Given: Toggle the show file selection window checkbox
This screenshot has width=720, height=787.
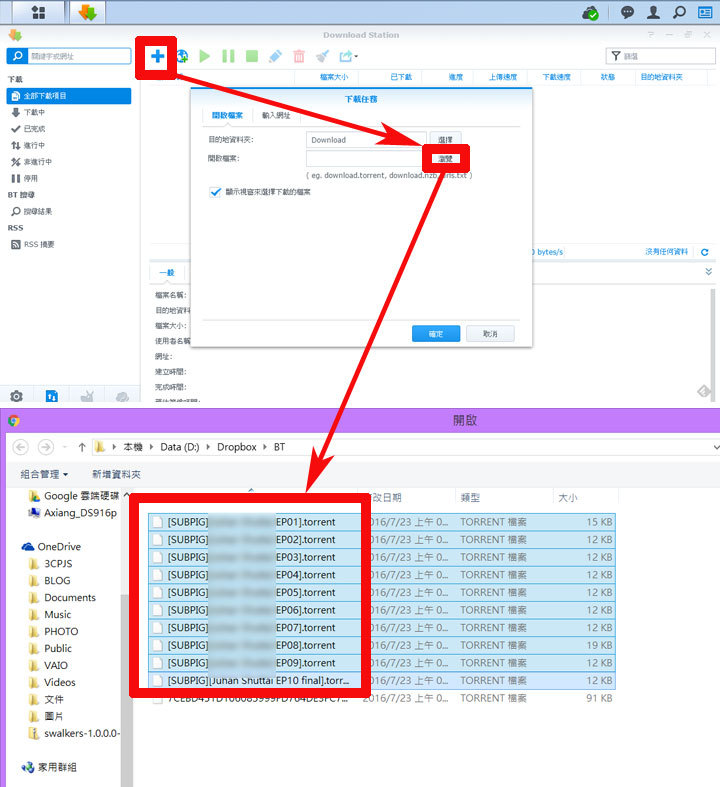Looking at the screenshot, I should click(215, 192).
